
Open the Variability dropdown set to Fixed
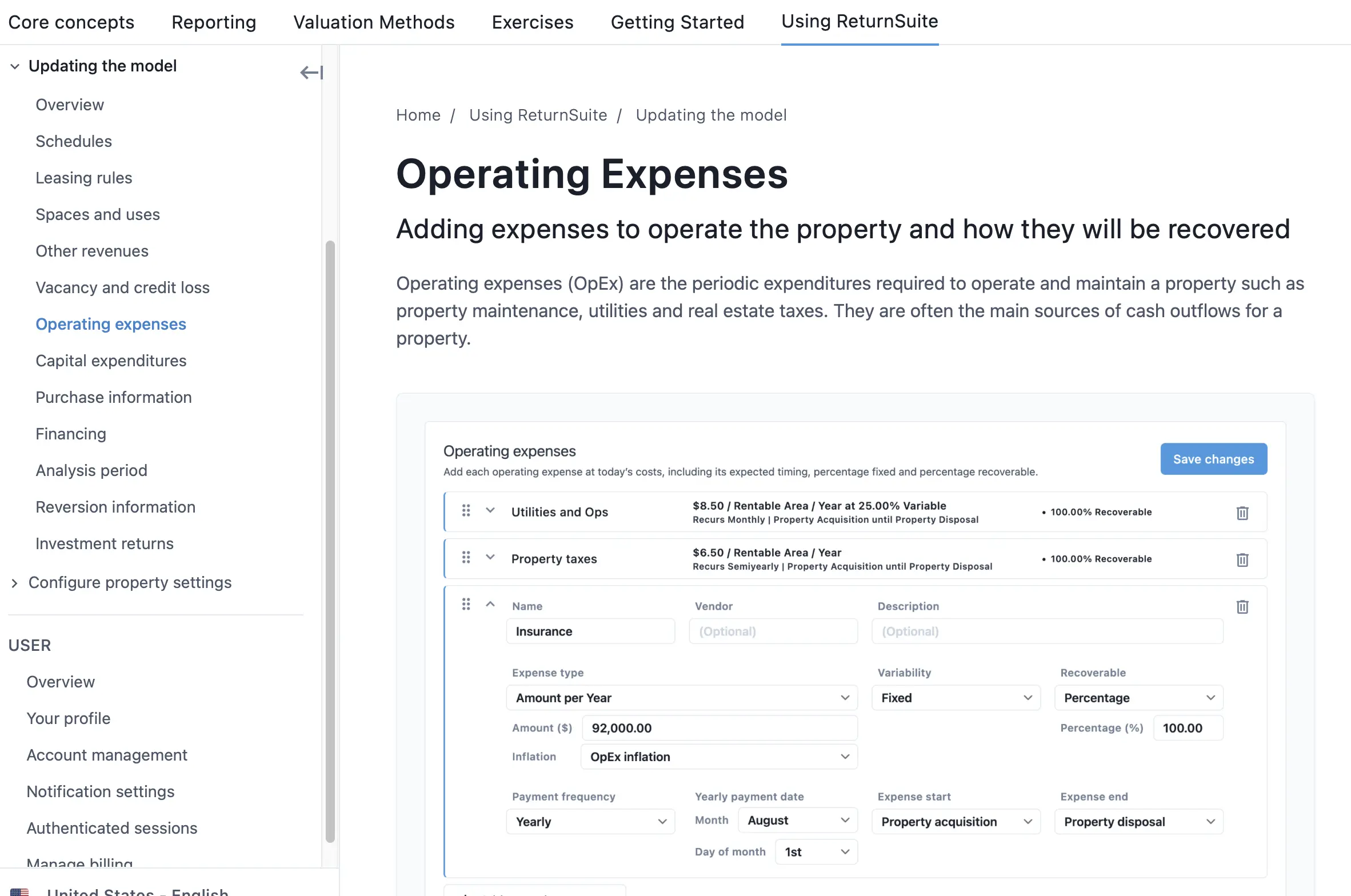point(956,698)
